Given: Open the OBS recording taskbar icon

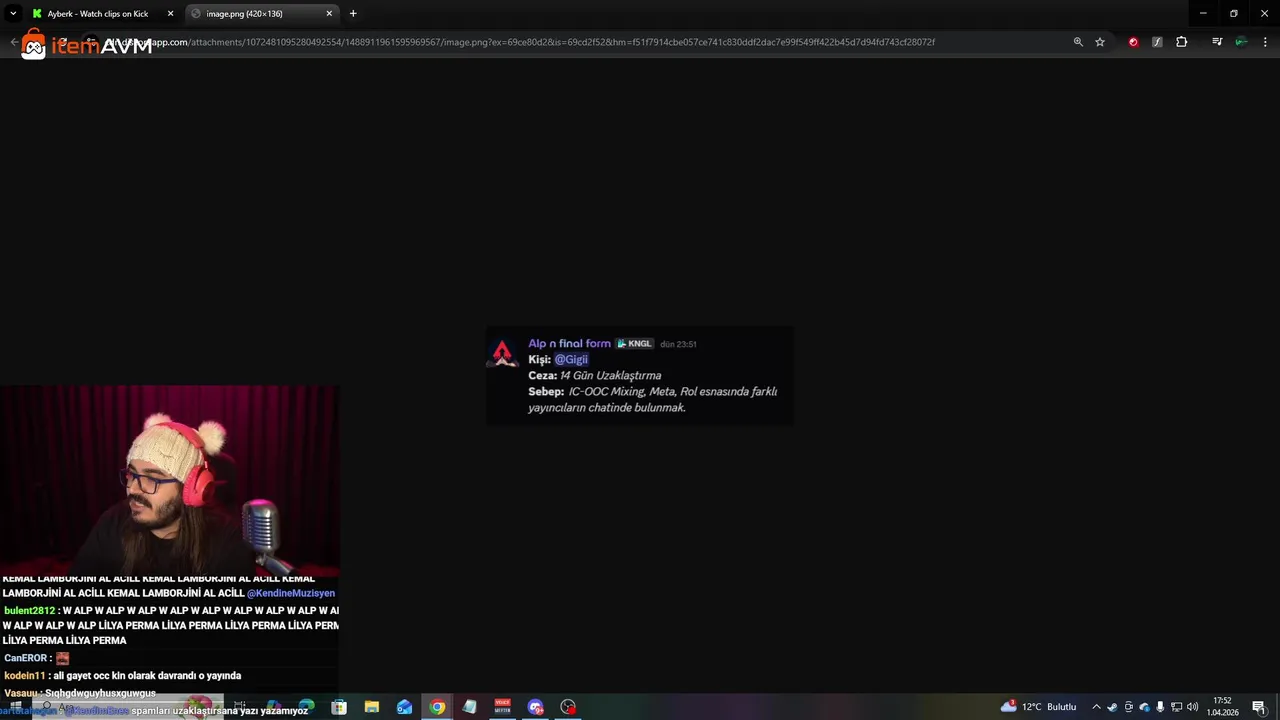Looking at the screenshot, I should point(568,707).
